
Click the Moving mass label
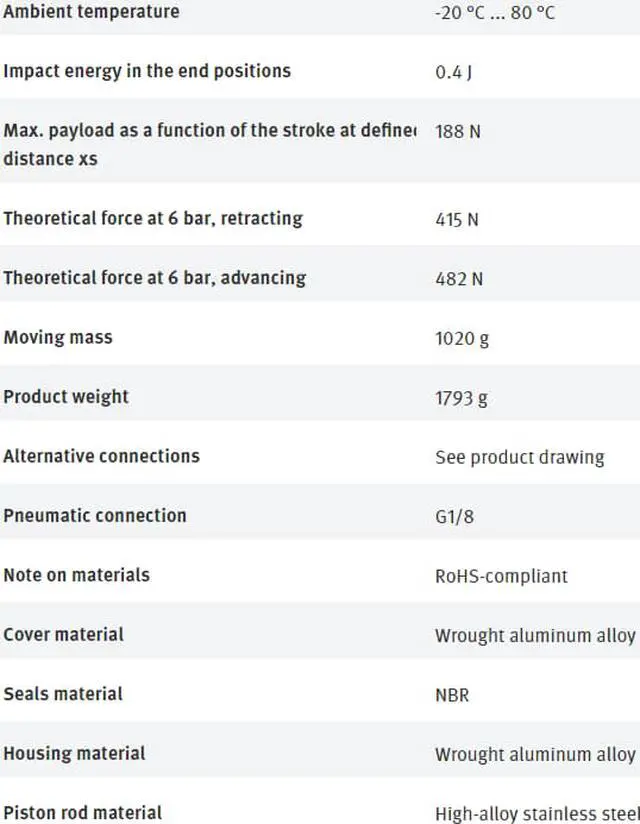click(58, 337)
